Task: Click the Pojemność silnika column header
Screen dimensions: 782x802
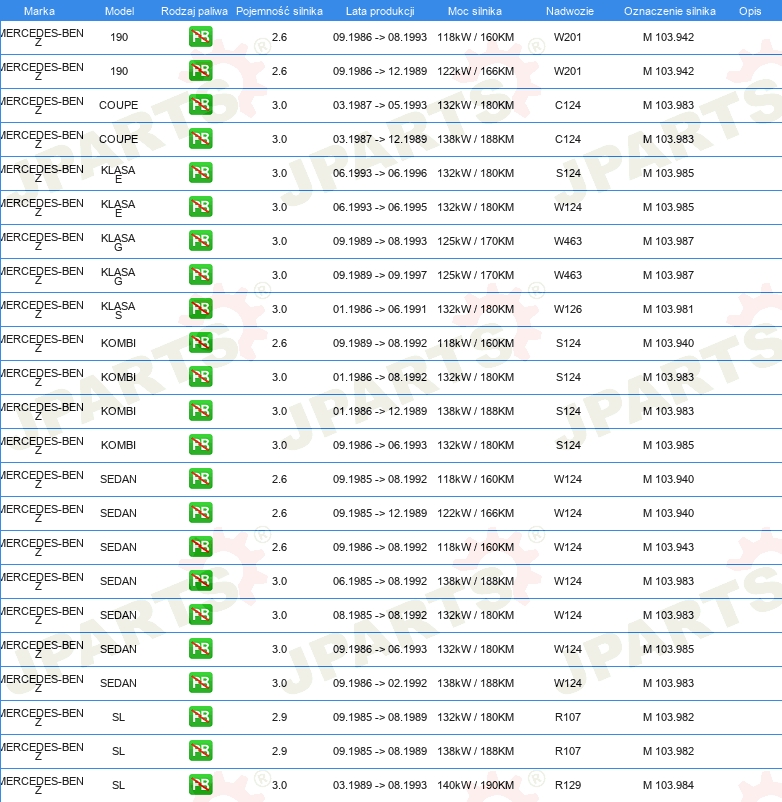Action: pyautogui.click(x=279, y=11)
